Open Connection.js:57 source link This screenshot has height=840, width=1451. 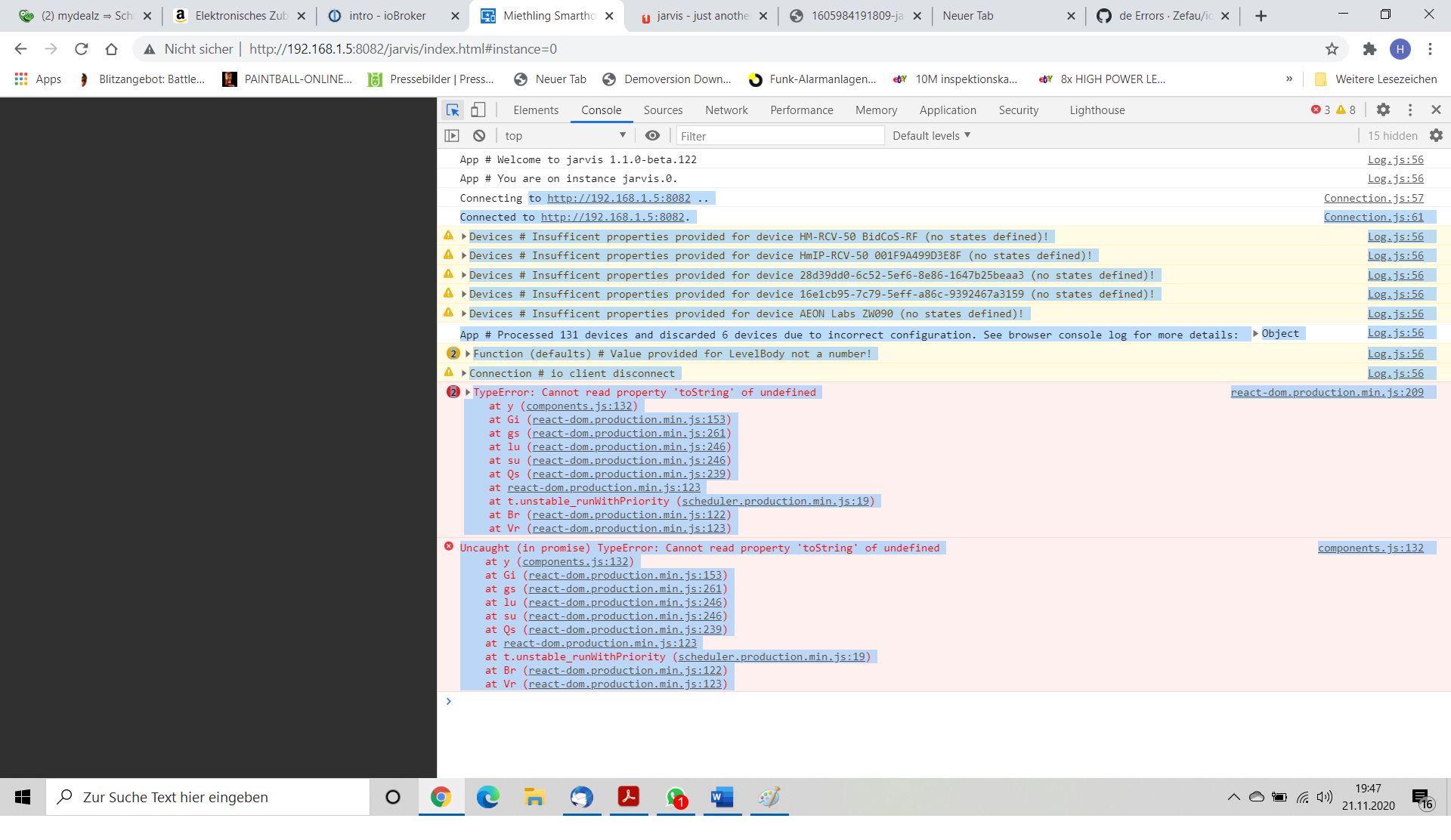[1373, 198]
